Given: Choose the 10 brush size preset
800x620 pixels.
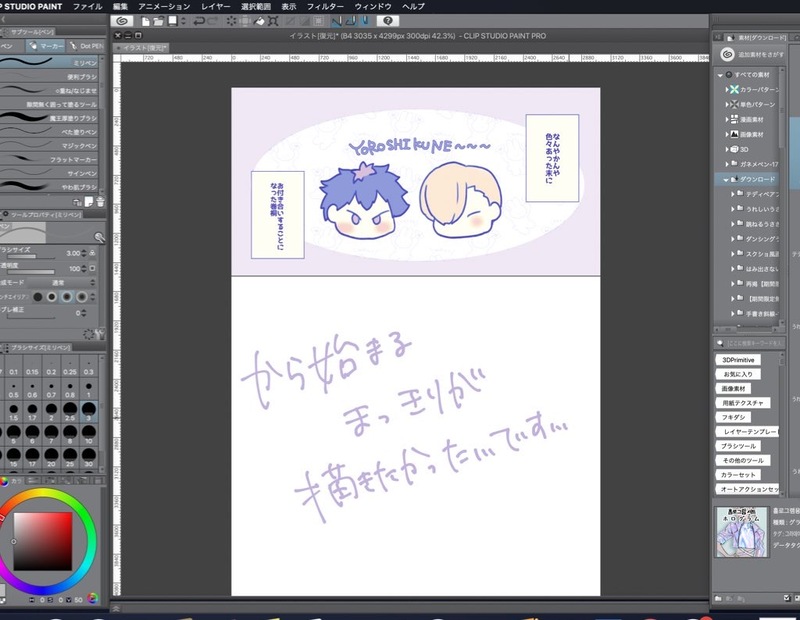Looking at the screenshot, I should click(89, 435).
